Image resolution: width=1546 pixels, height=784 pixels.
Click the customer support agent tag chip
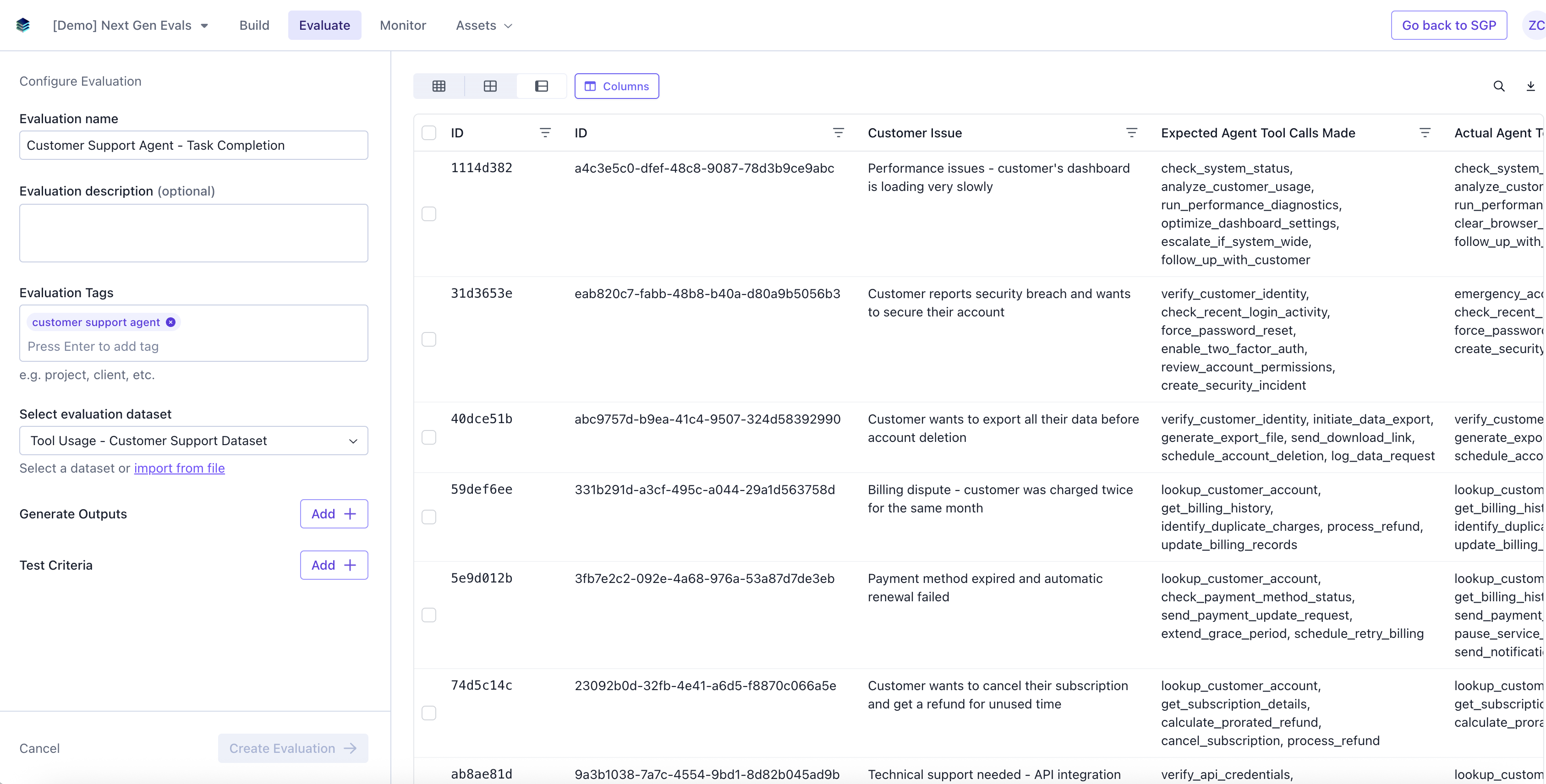pyautogui.click(x=103, y=322)
